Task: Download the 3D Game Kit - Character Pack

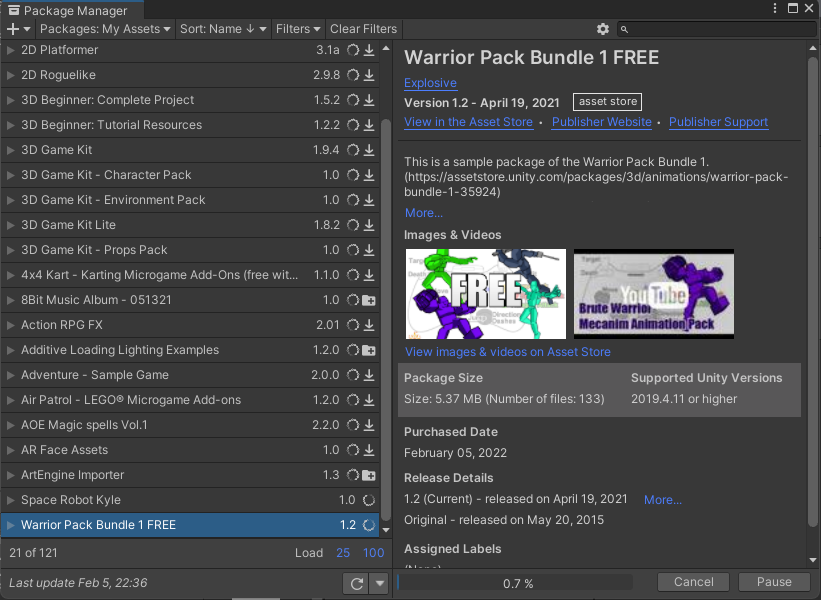Action: pyautogui.click(x=369, y=175)
